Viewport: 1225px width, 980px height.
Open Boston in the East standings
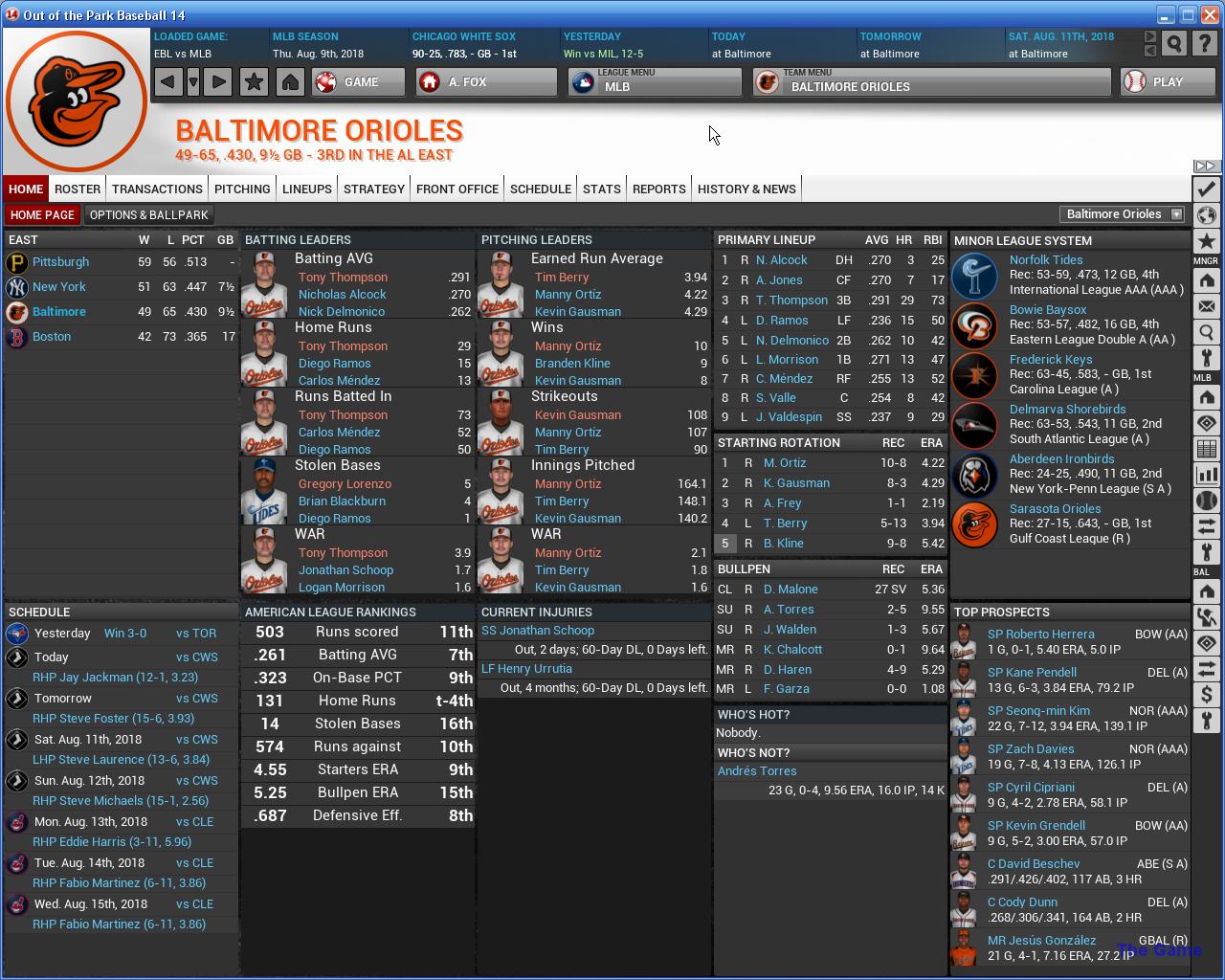click(52, 336)
